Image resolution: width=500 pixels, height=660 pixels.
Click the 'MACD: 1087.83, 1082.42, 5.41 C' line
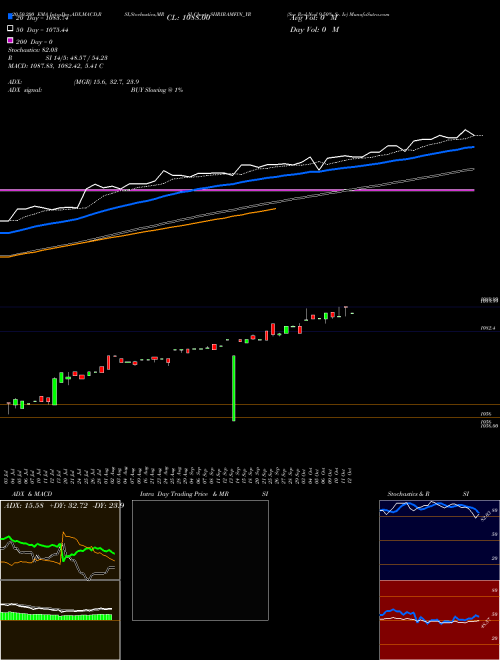[56, 66]
